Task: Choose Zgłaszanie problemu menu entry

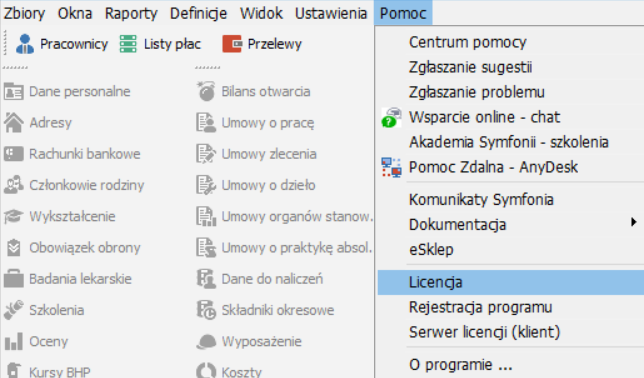Action: [x=476, y=92]
